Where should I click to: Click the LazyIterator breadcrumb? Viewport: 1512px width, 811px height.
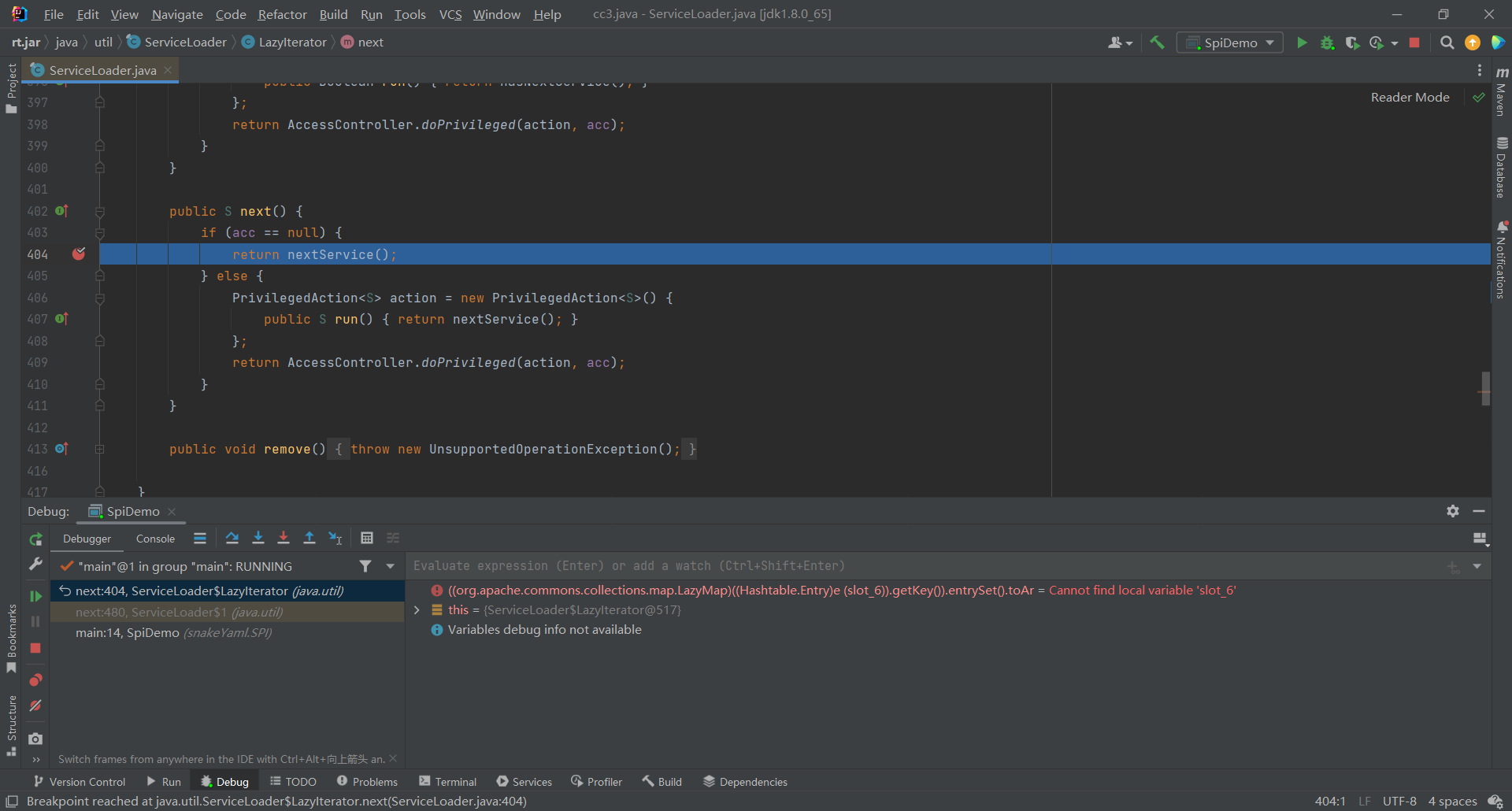(x=284, y=43)
